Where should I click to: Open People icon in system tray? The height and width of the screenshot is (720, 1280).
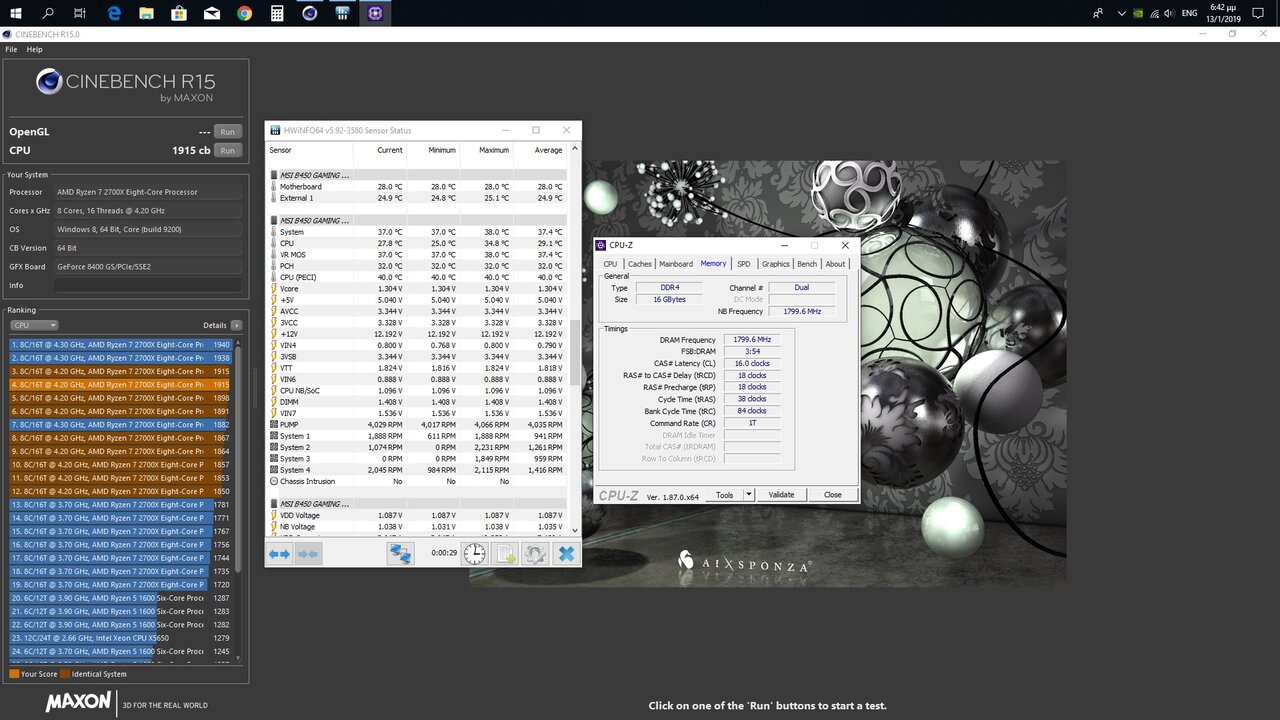(1099, 13)
